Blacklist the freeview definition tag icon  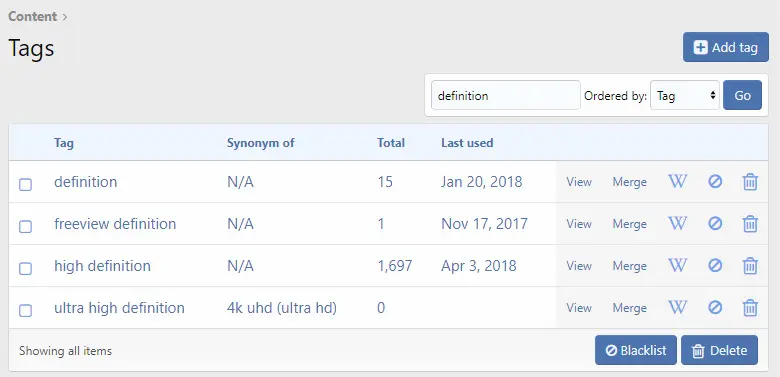(715, 224)
